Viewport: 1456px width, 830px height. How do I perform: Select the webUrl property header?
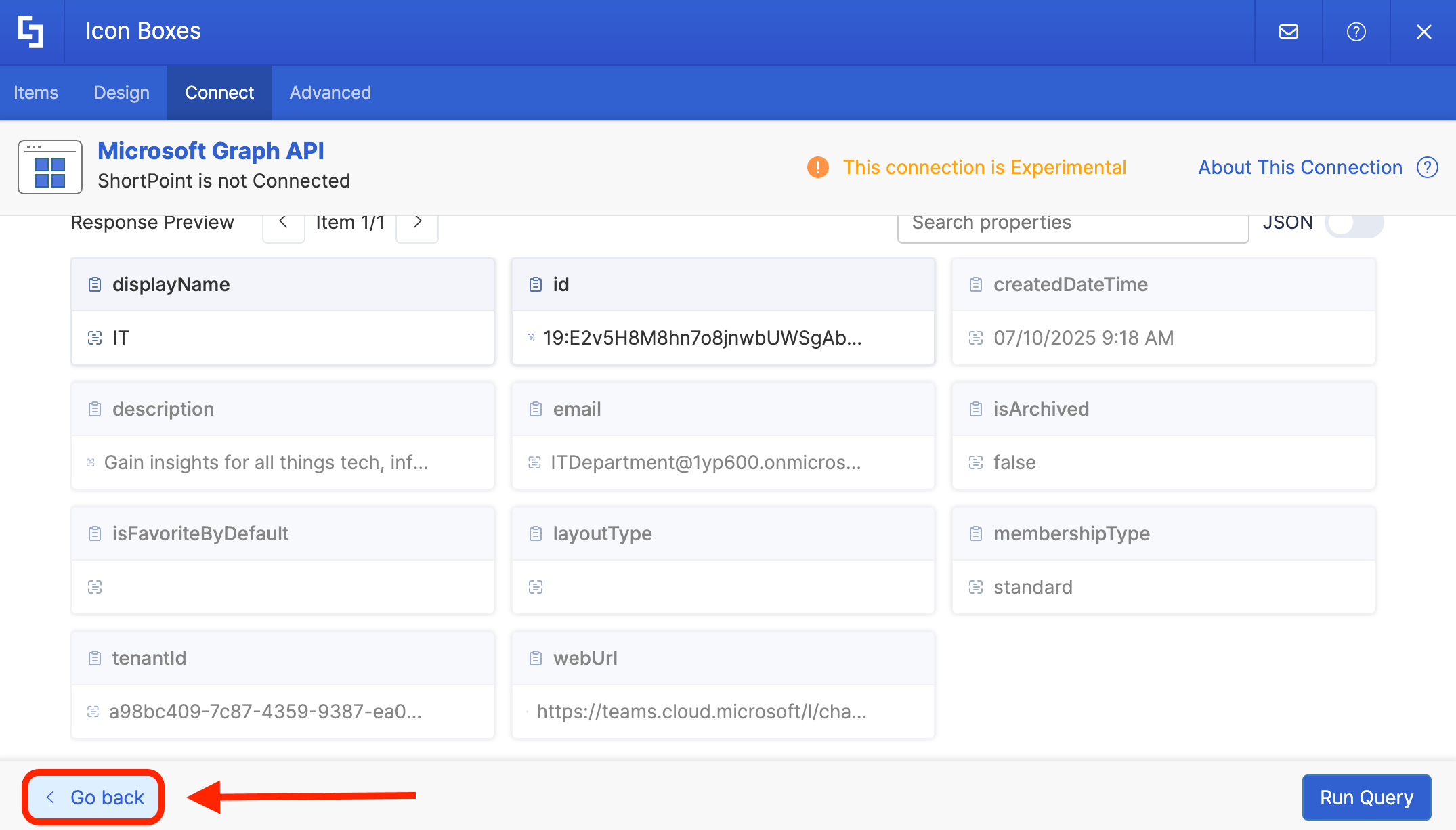click(723, 658)
